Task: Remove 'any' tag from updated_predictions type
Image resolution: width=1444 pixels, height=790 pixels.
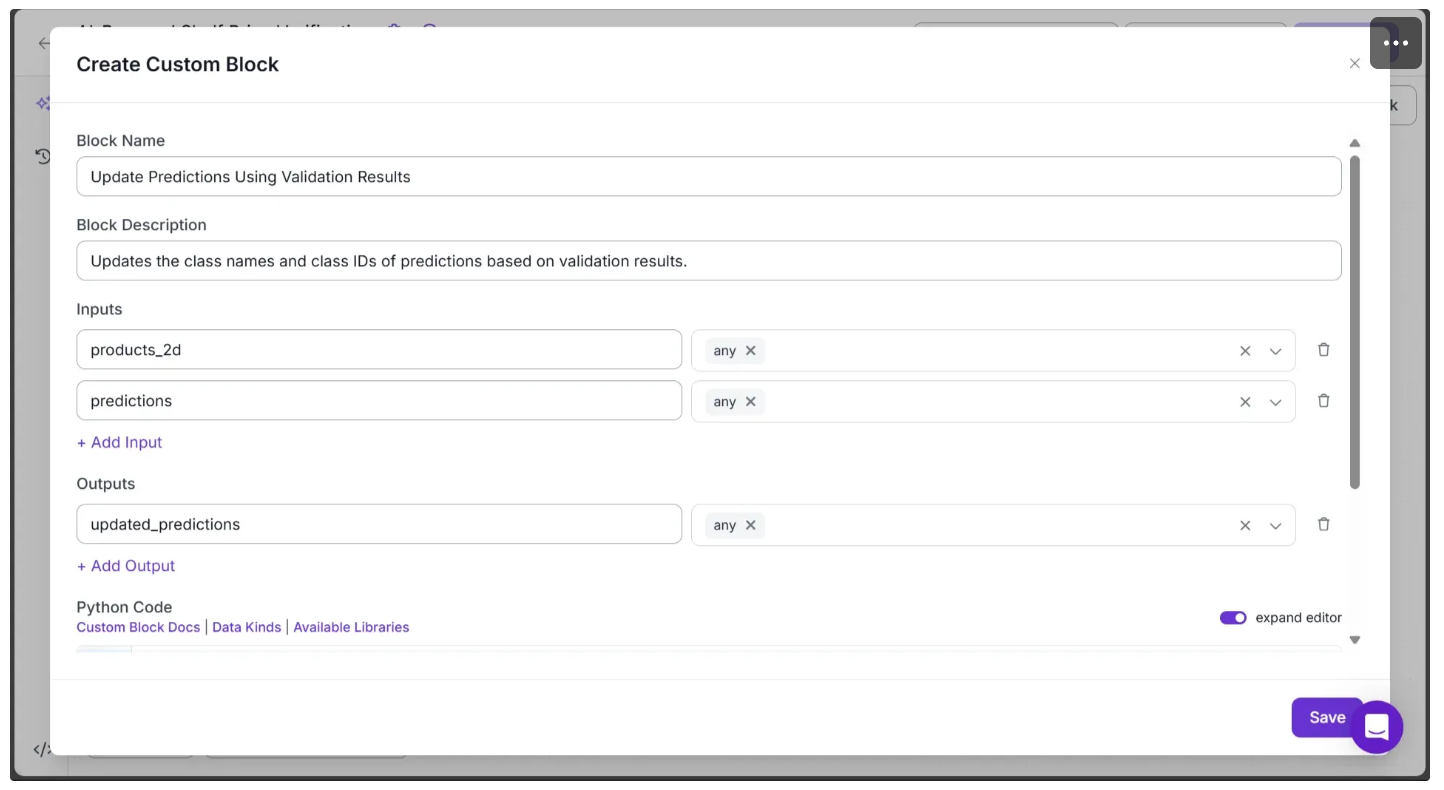Action: click(751, 525)
